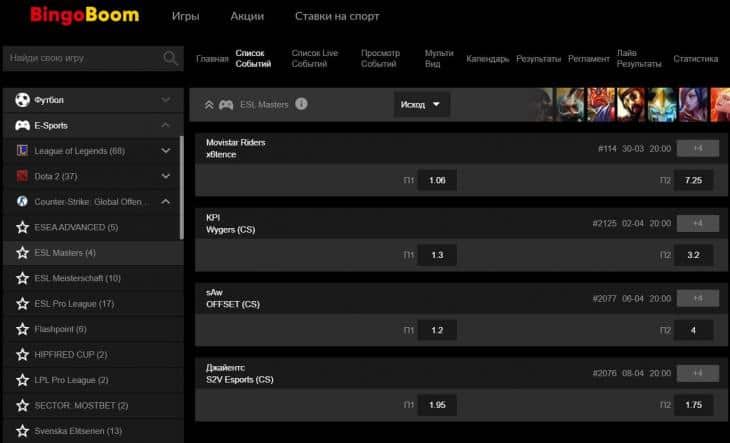The height and width of the screenshot is (443, 730).
Task: Mark ESEA ADVANCED star as favorite
Action: pyautogui.click(x=22, y=227)
